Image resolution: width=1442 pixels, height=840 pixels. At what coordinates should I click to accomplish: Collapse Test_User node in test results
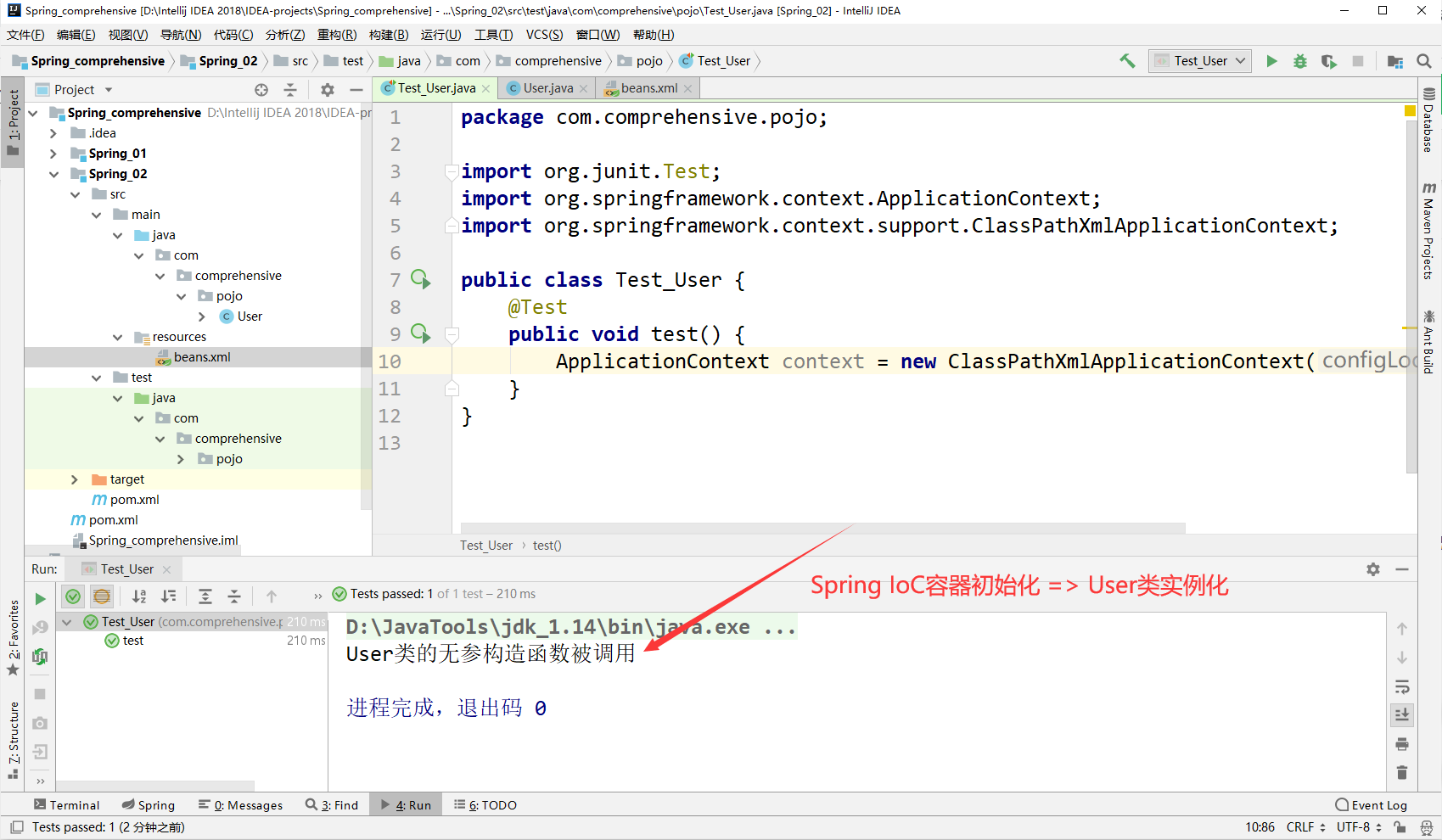coord(67,622)
